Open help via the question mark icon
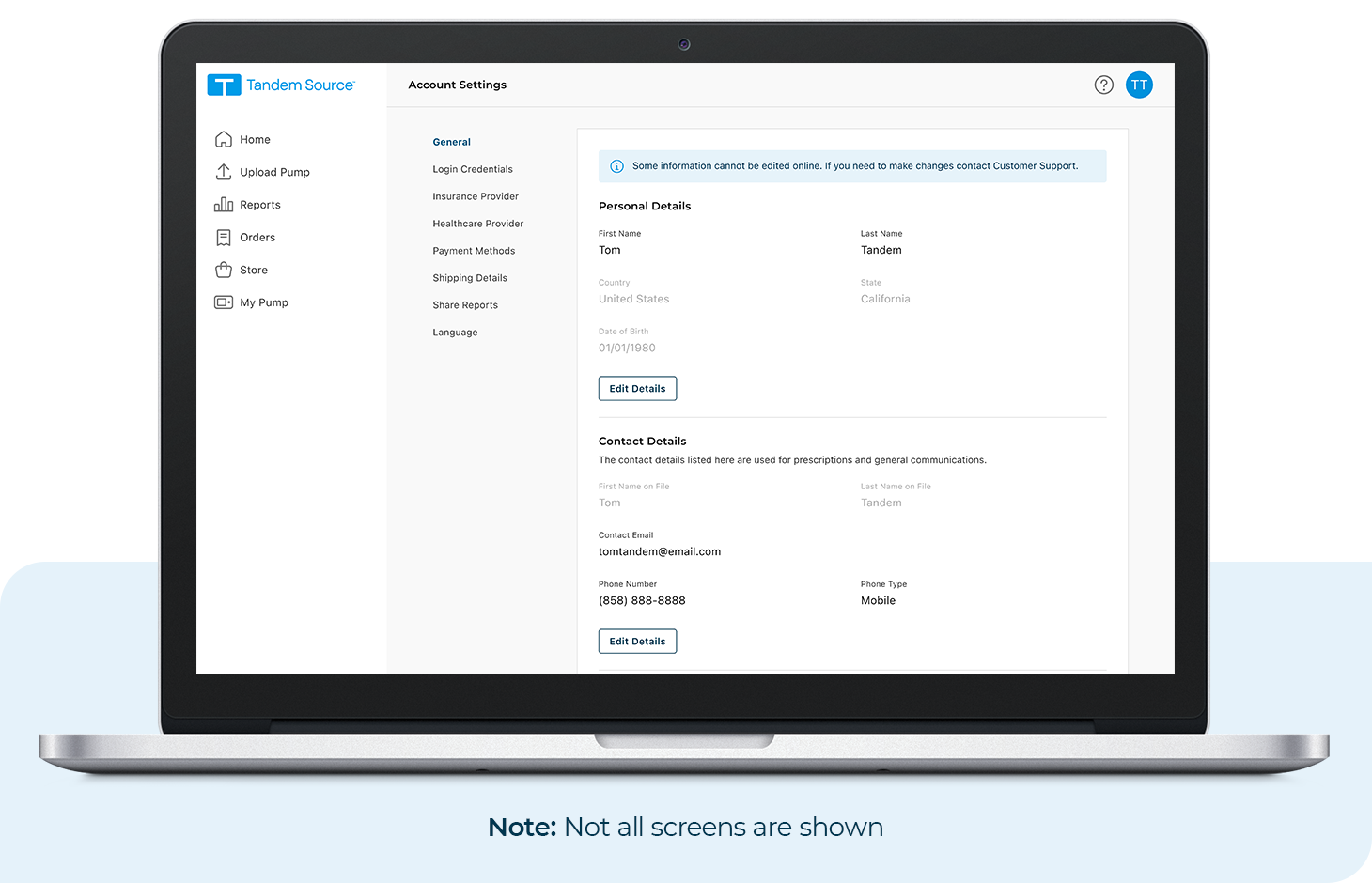1372x883 pixels. point(1103,85)
